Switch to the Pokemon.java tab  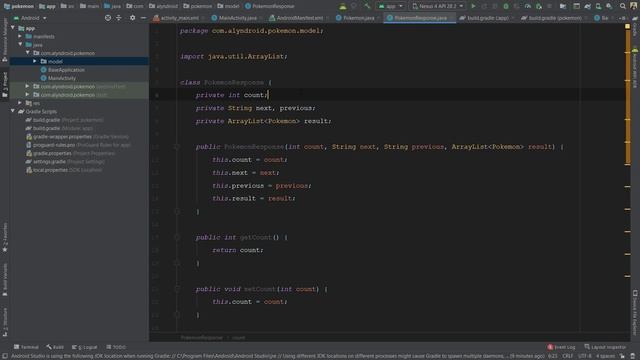point(358,18)
